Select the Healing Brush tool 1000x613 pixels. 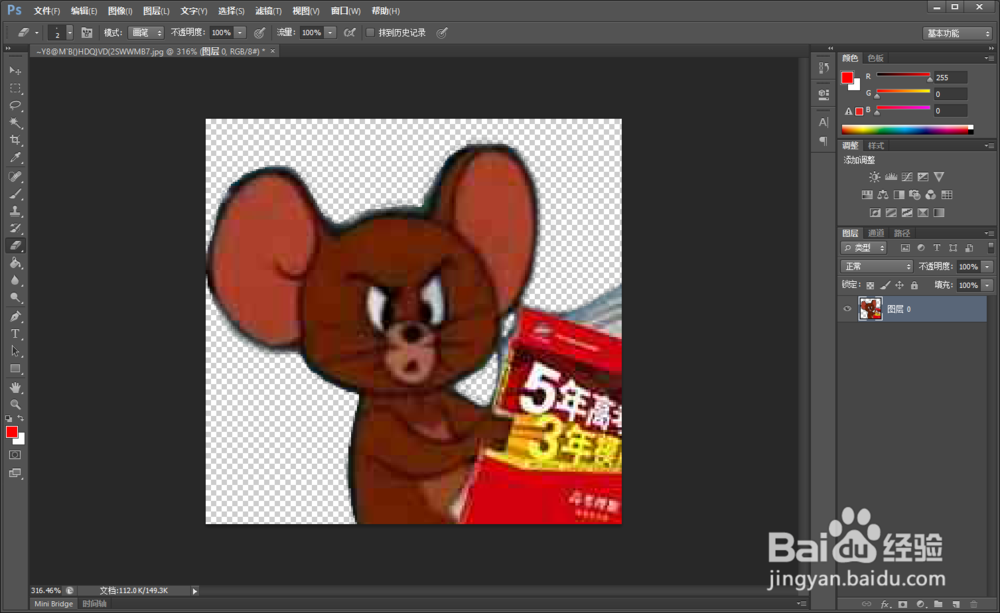point(15,177)
